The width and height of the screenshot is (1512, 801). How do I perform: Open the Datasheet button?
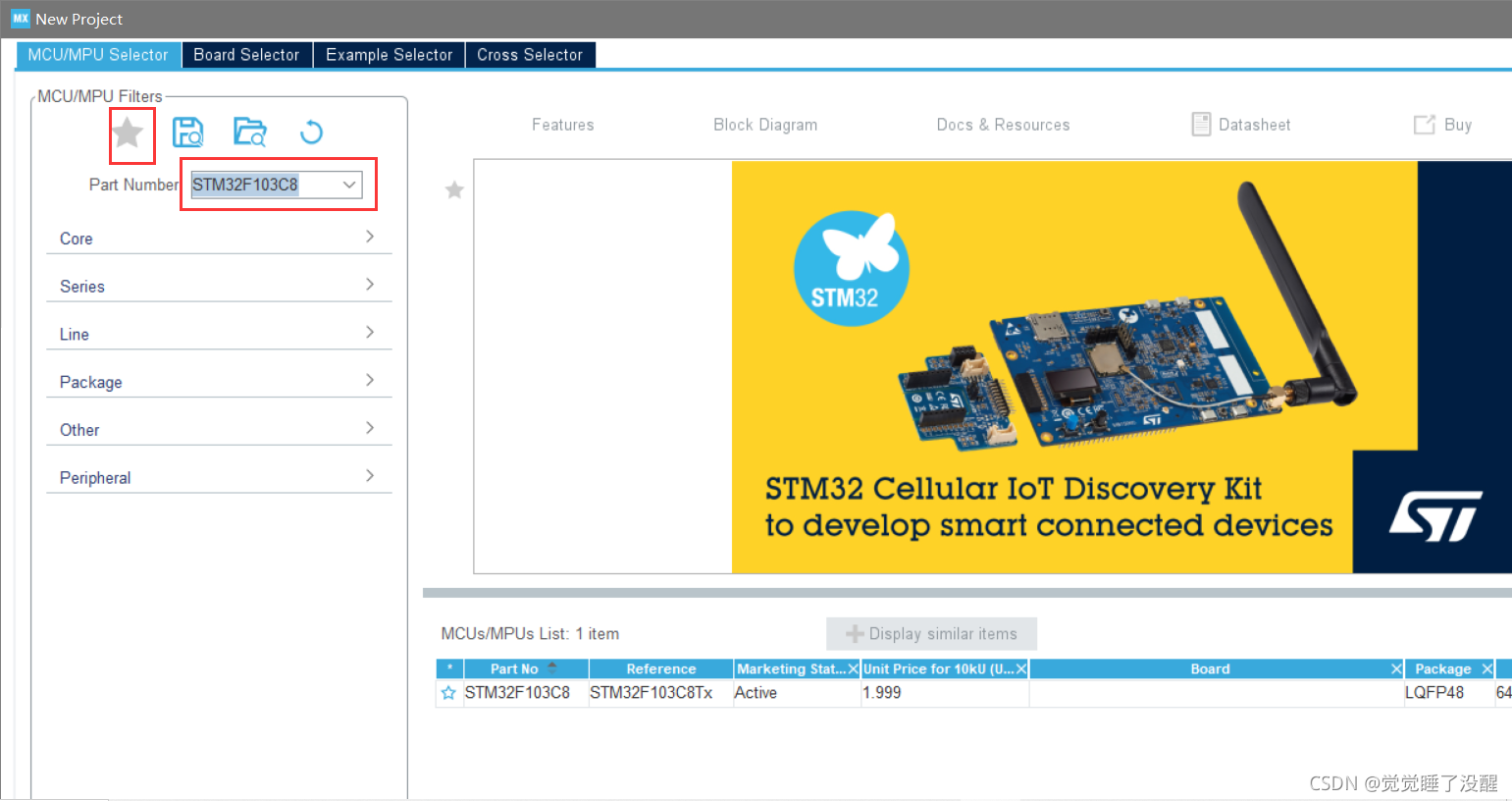1241,125
